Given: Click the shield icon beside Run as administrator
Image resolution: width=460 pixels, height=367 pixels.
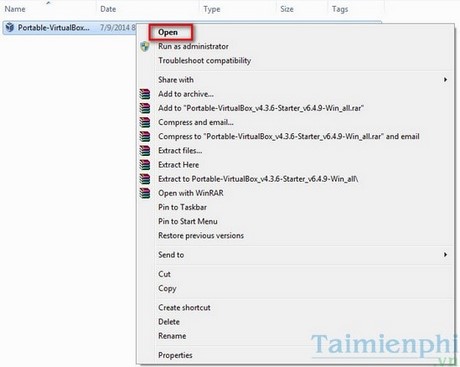Looking at the screenshot, I should point(145,46).
